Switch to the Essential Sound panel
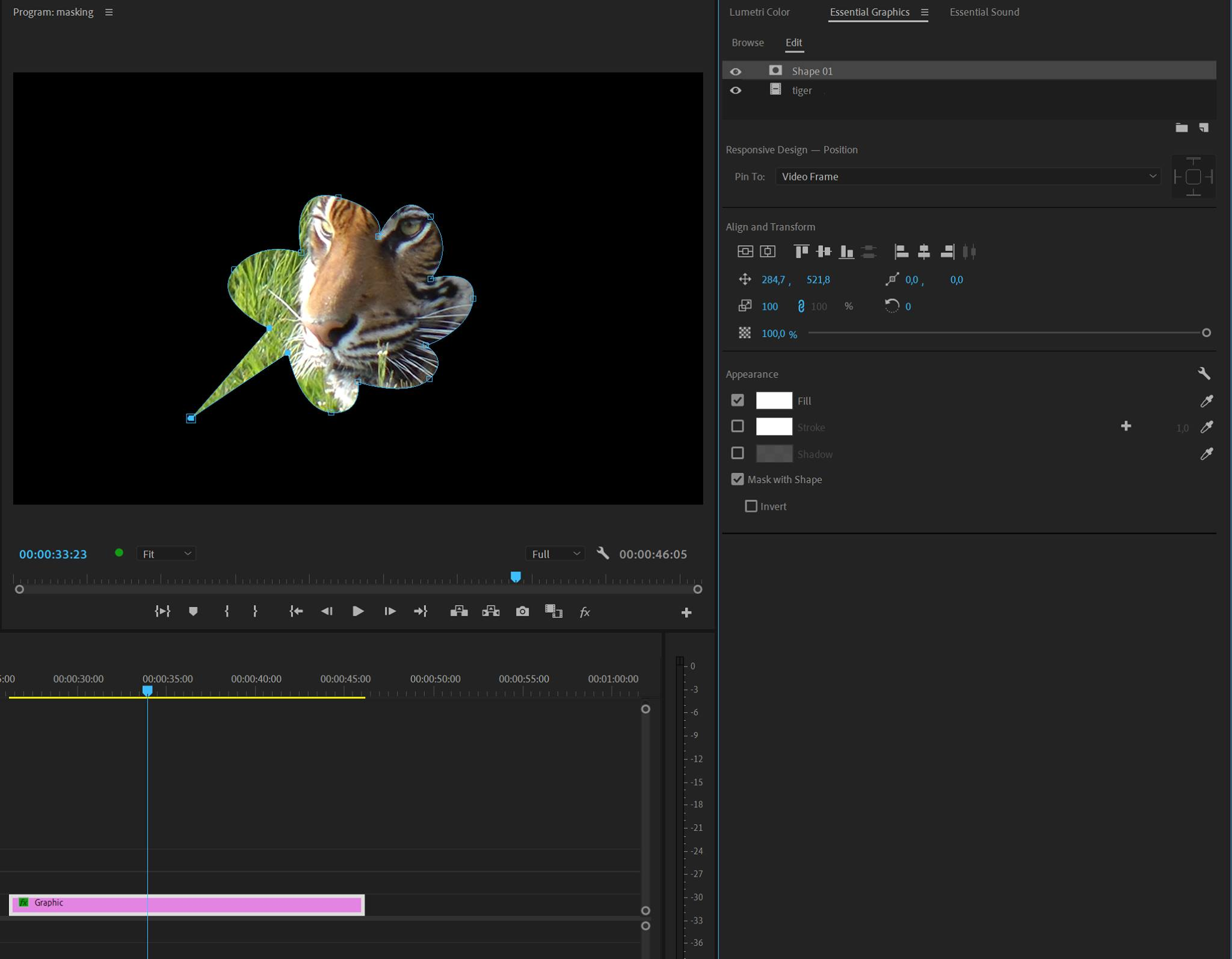Viewport: 1232px width, 959px height. coord(984,12)
